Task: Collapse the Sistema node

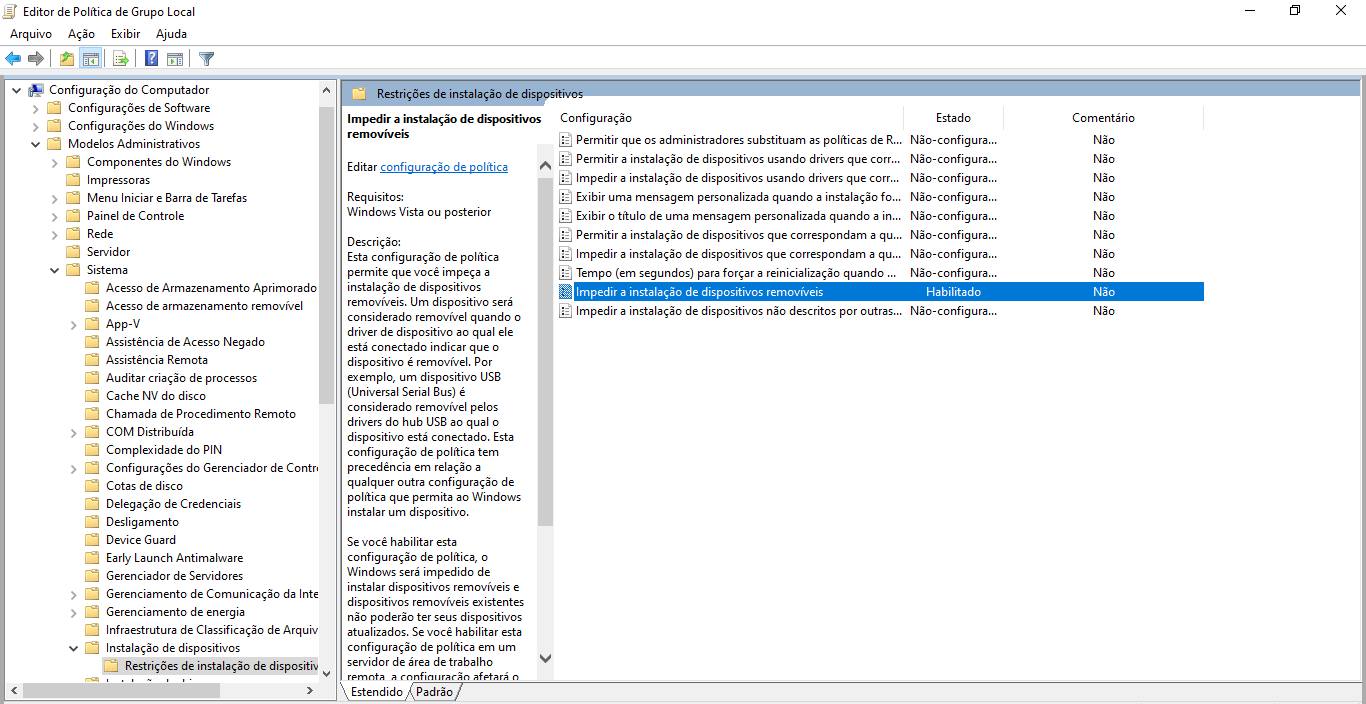Action: tap(55, 270)
